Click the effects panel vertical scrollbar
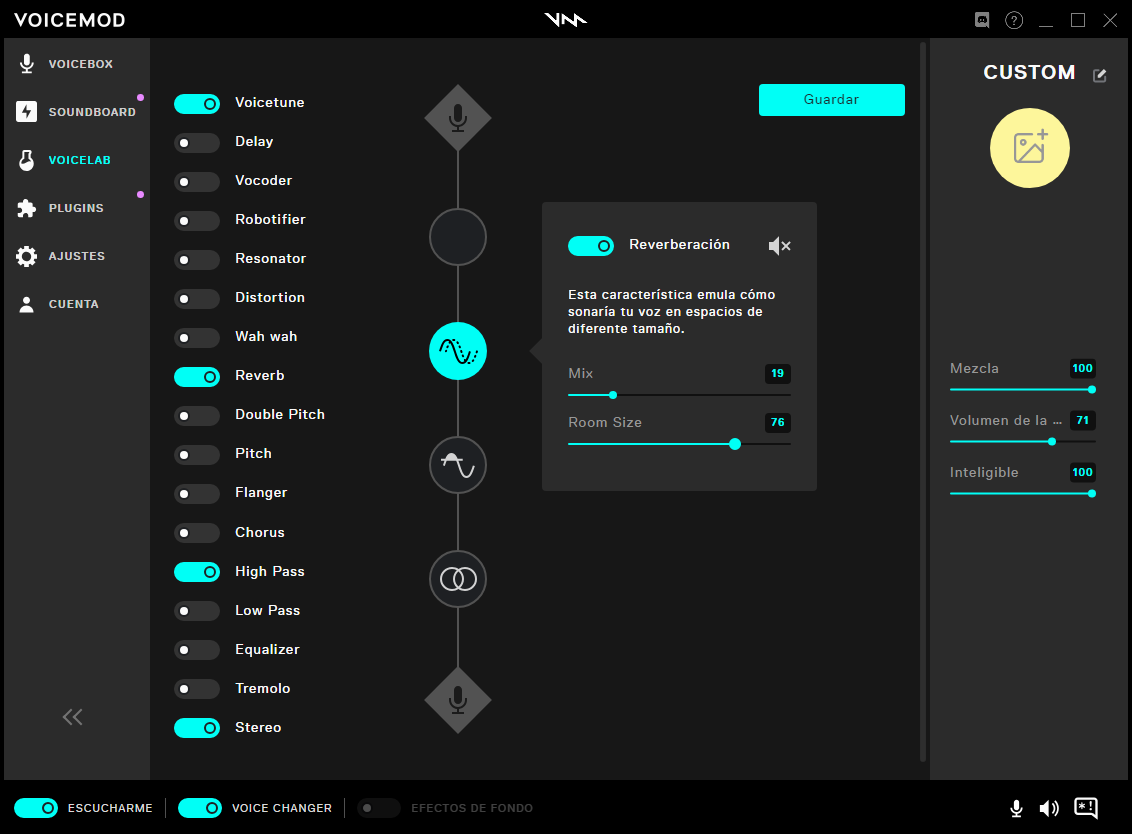Viewport: 1132px width, 834px height. 923,401
